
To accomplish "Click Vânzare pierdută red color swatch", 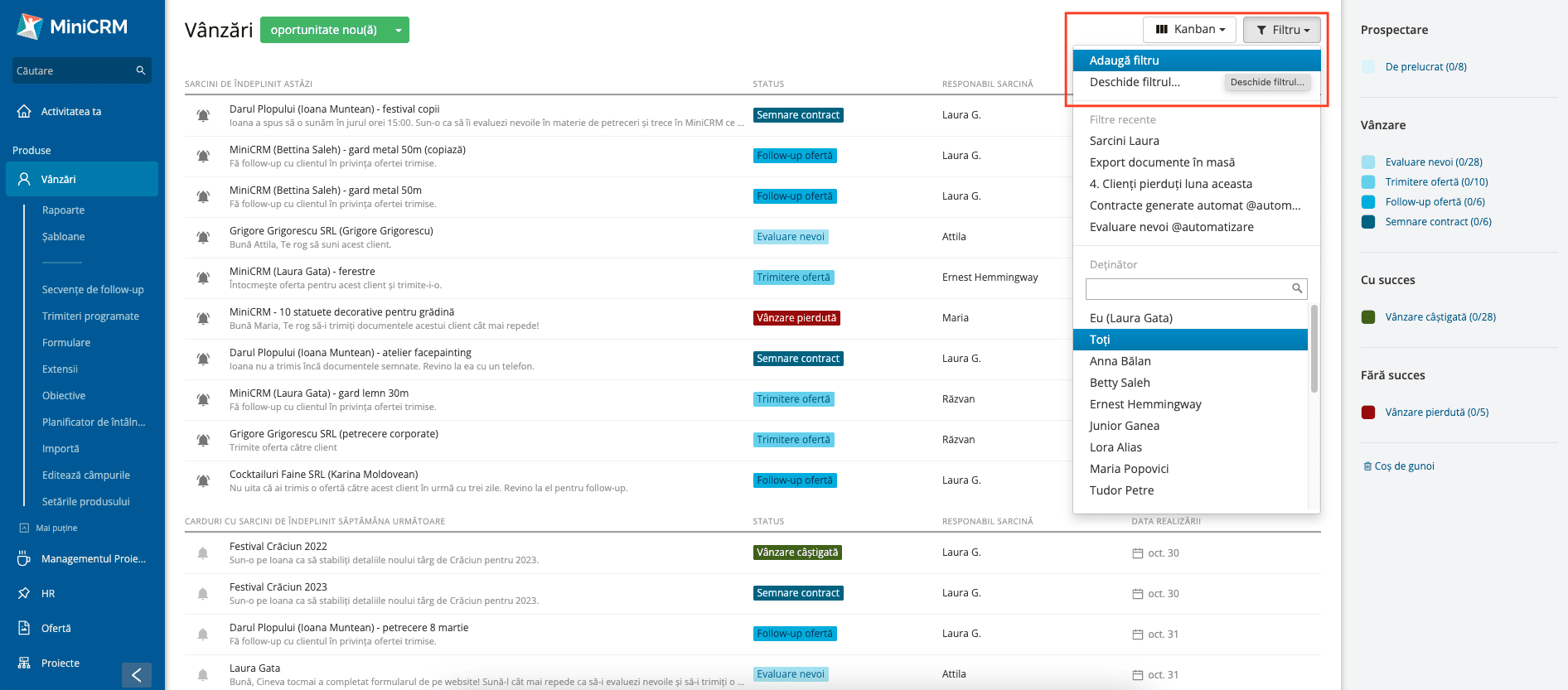I will [1368, 412].
